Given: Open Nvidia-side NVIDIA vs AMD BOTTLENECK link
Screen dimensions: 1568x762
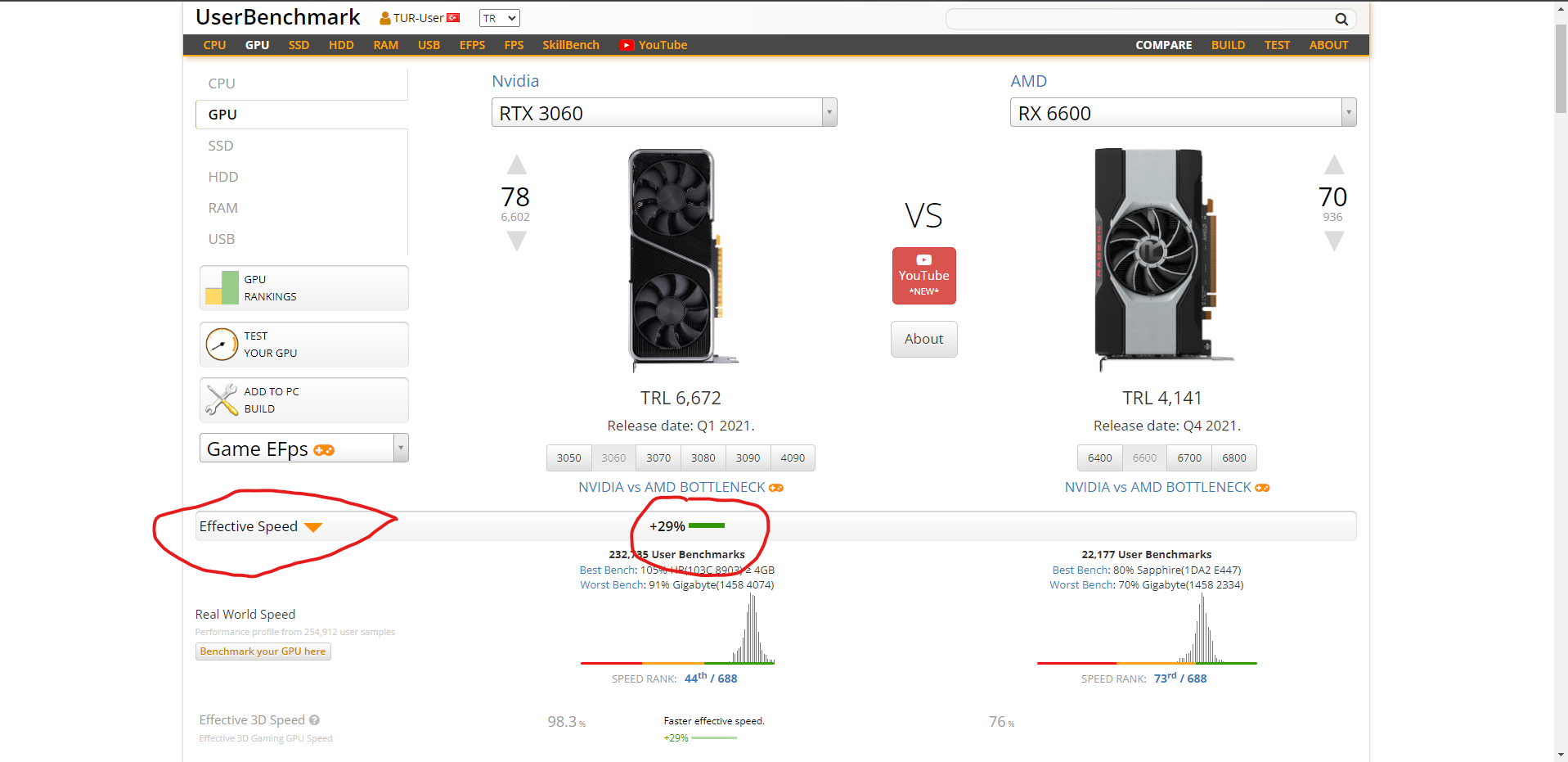Looking at the screenshot, I should [681, 488].
